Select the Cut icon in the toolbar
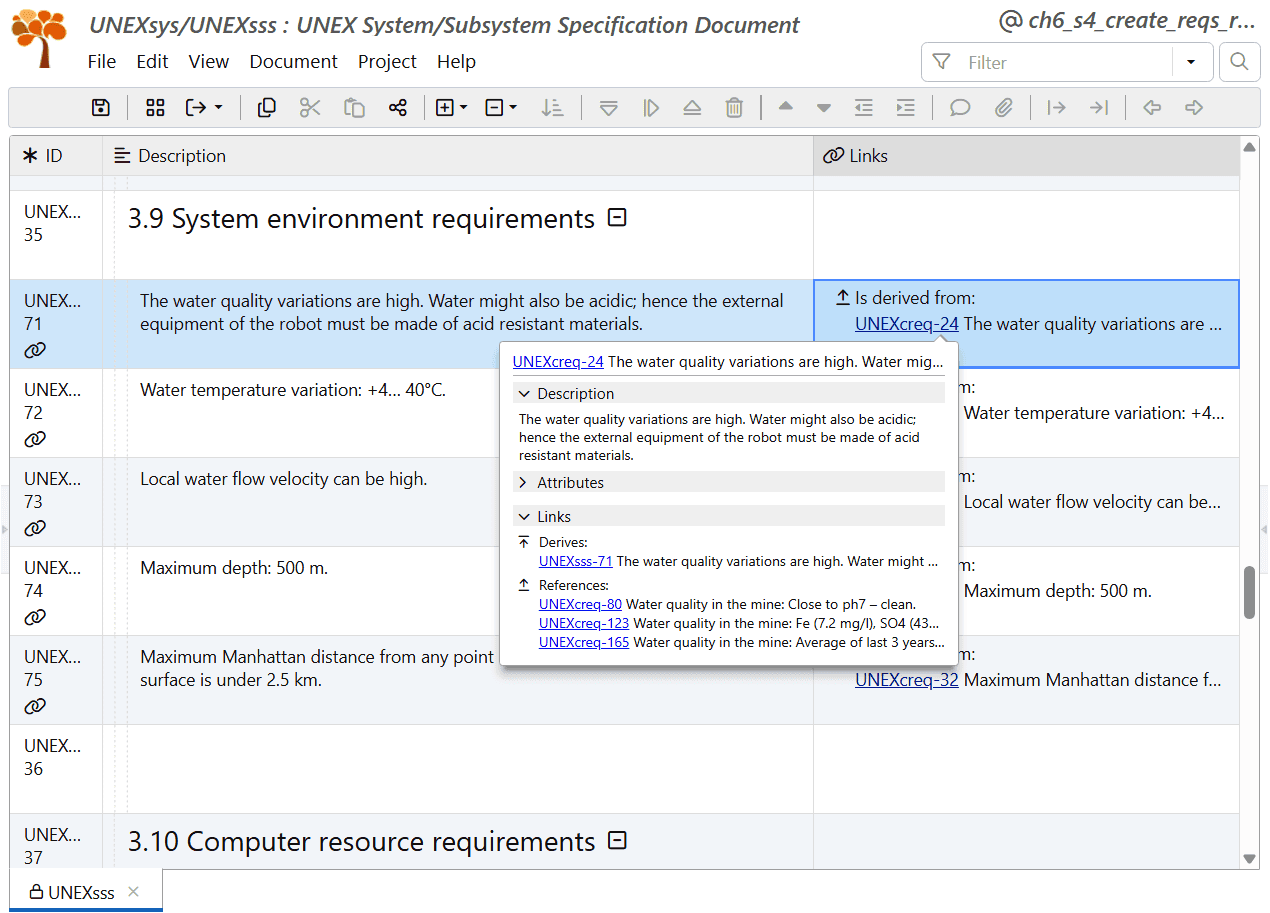The width and height of the screenshot is (1270, 913). 310,107
